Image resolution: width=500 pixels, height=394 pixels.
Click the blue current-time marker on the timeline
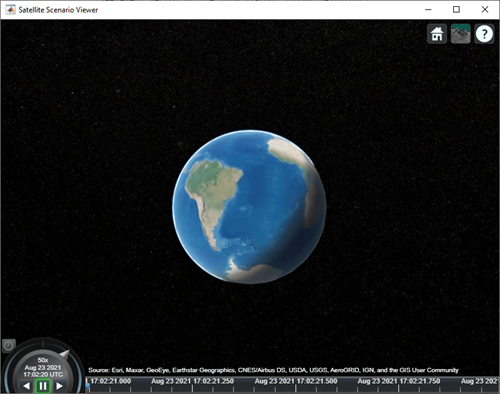click(88, 387)
